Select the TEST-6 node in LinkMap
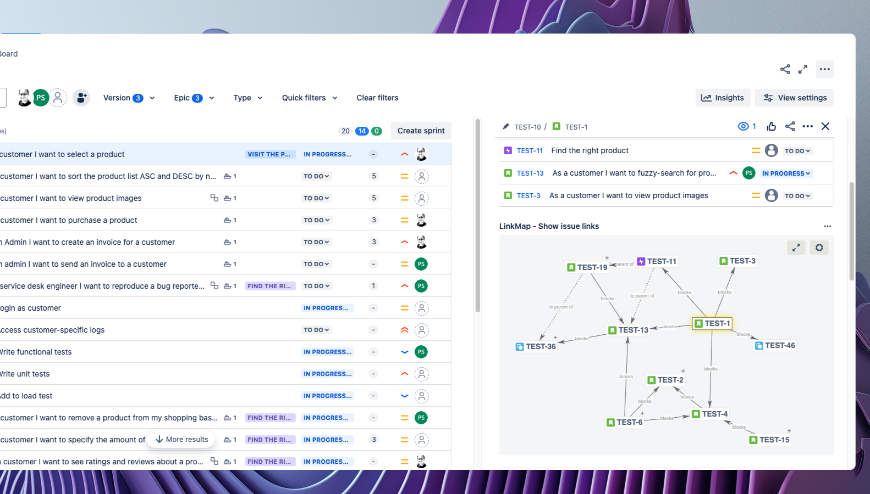This screenshot has height=494, width=870. click(x=624, y=422)
